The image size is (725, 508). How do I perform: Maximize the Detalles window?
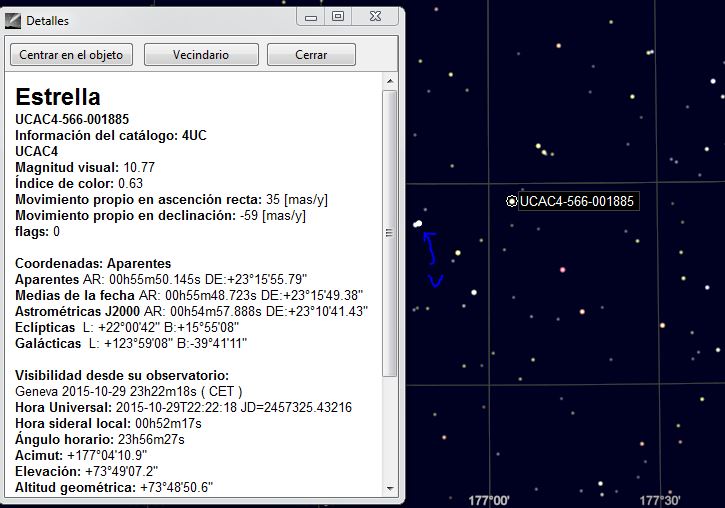(337, 16)
